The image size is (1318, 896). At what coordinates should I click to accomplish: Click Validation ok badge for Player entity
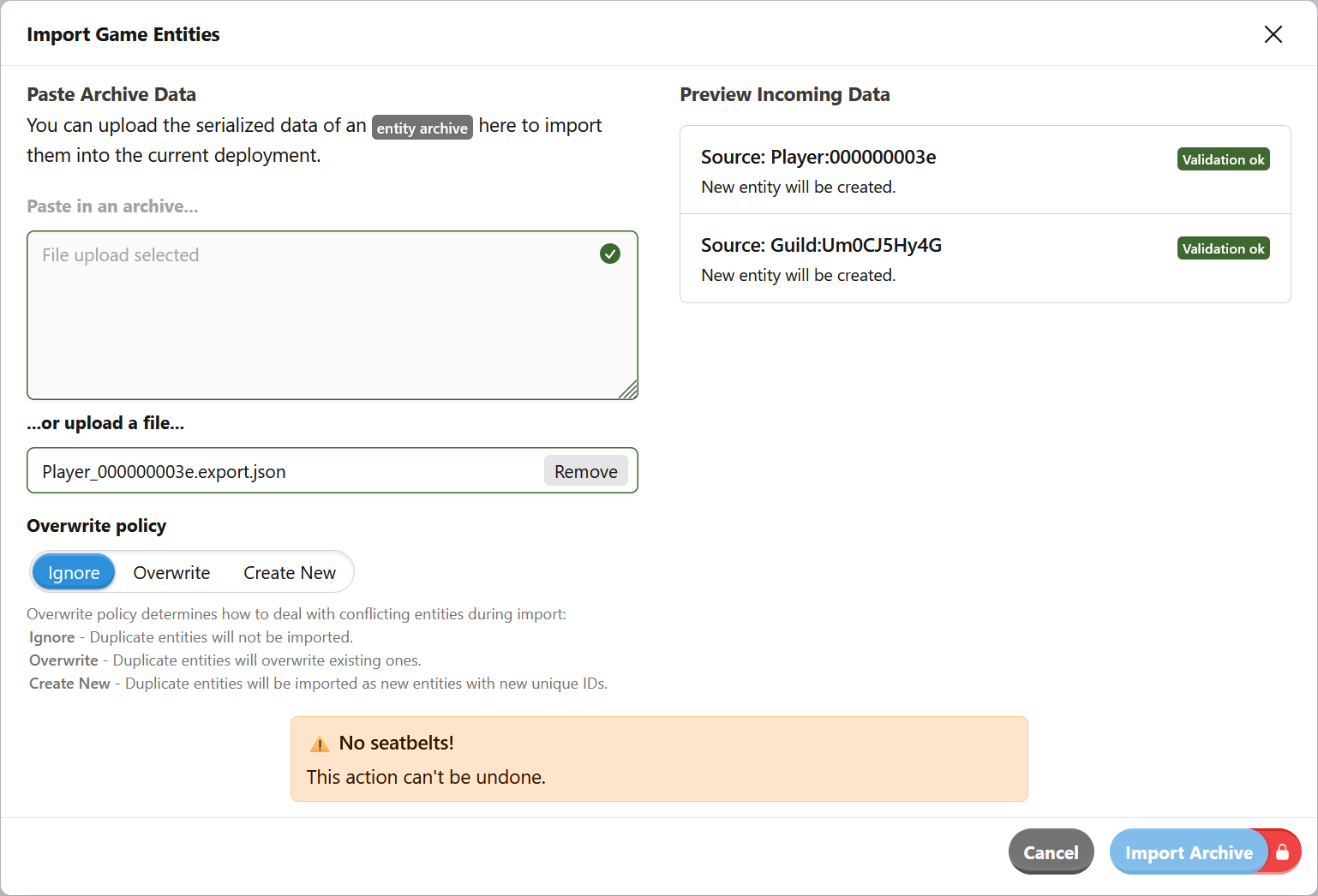[1223, 158]
